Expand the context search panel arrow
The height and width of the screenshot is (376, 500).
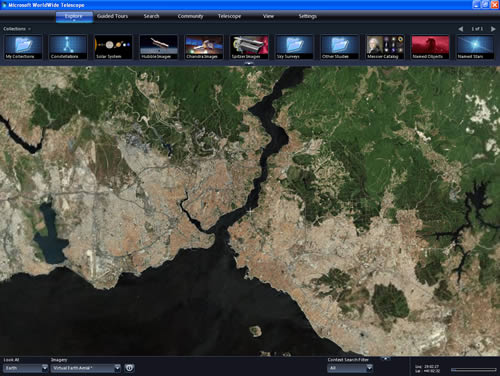[386, 359]
